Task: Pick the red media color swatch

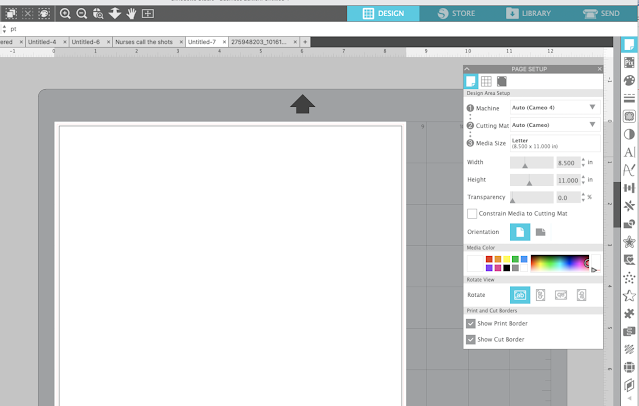Action: pos(489,259)
